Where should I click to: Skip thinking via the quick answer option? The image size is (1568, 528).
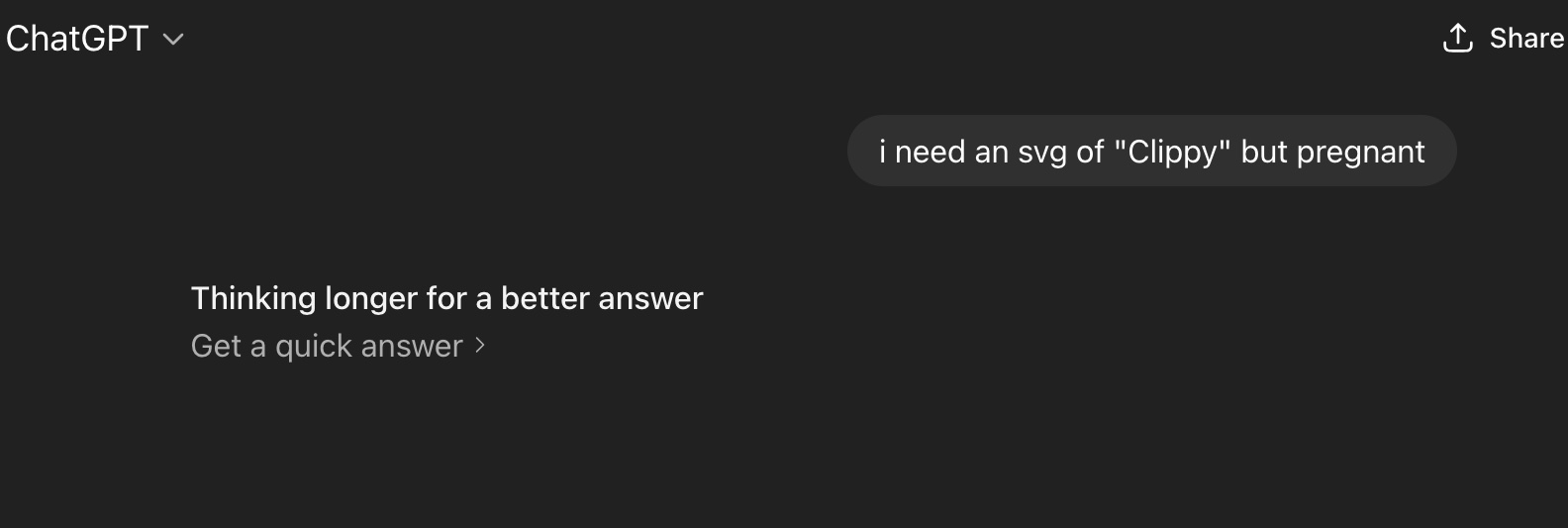(338, 346)
